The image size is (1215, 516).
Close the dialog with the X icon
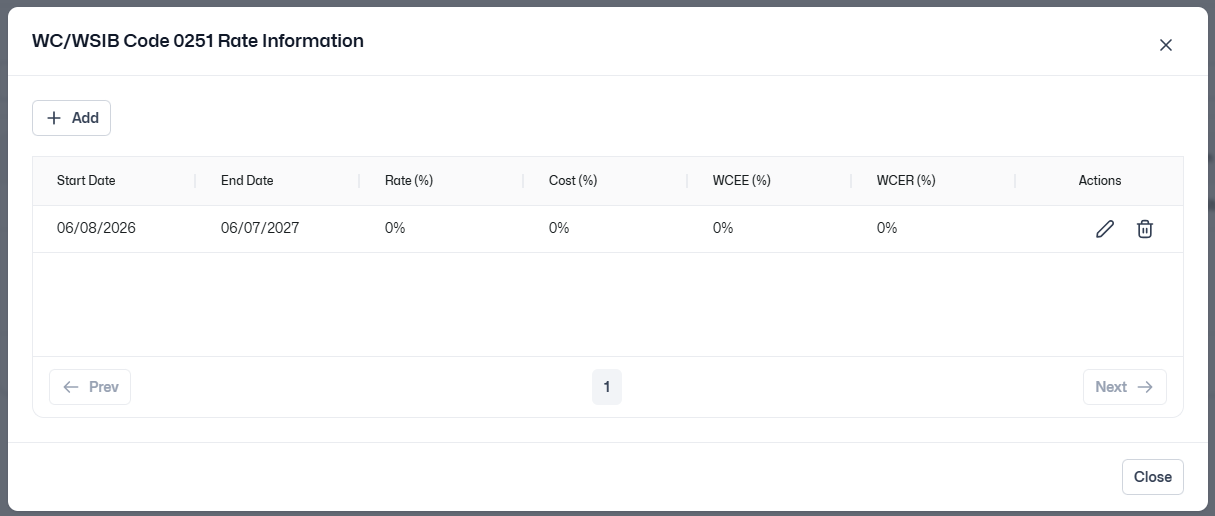coord(1165,45)
